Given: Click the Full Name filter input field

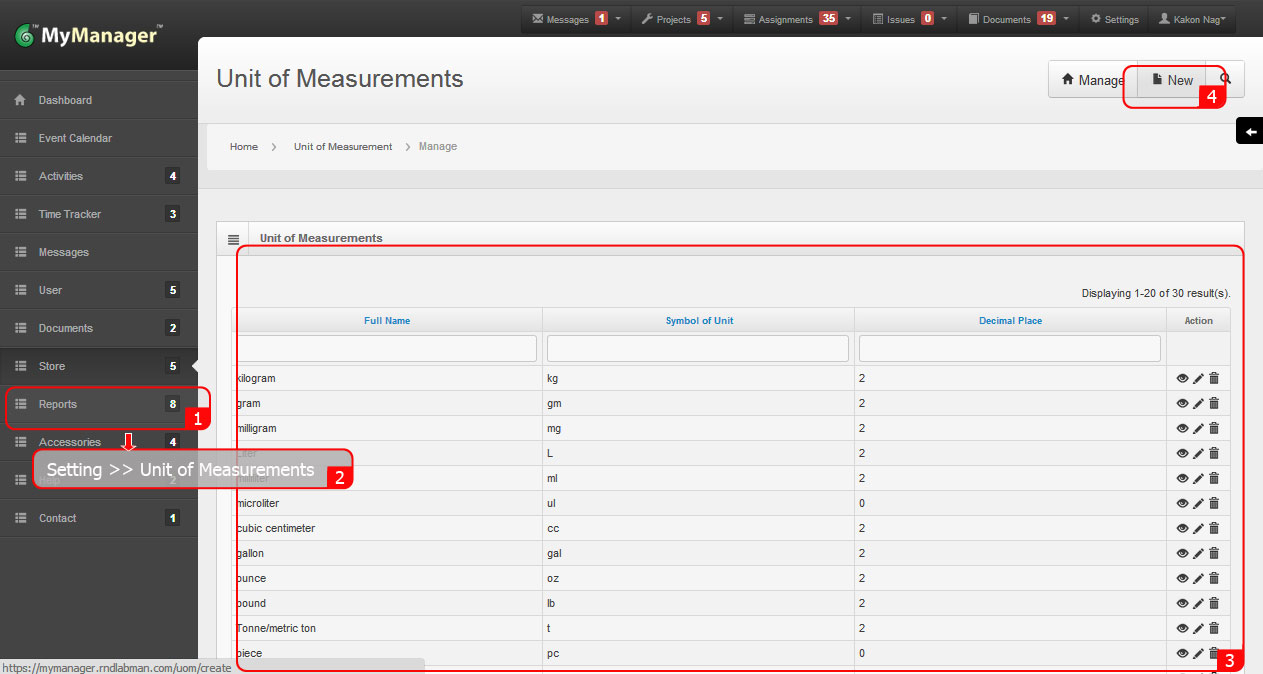Looking at the screenshot, I should tap(387, 348).
